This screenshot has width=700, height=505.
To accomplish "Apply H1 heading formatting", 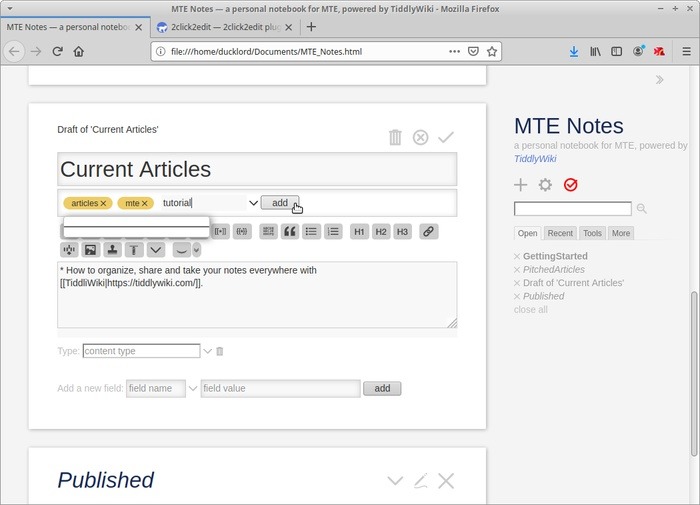I will pyautogui.click(x=359, y=231).
